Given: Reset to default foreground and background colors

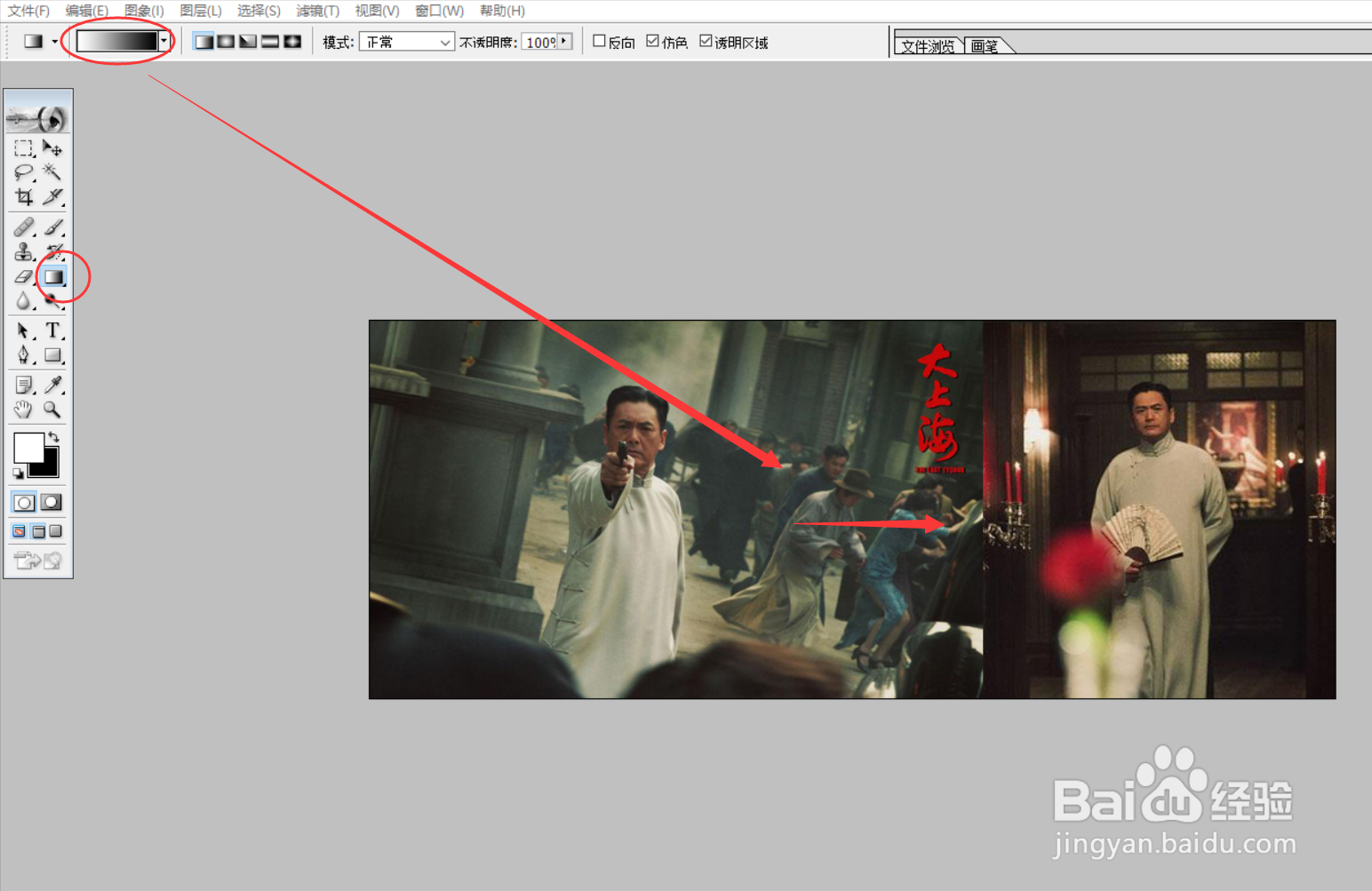Looking at the screenshot, I should point(18,473).
